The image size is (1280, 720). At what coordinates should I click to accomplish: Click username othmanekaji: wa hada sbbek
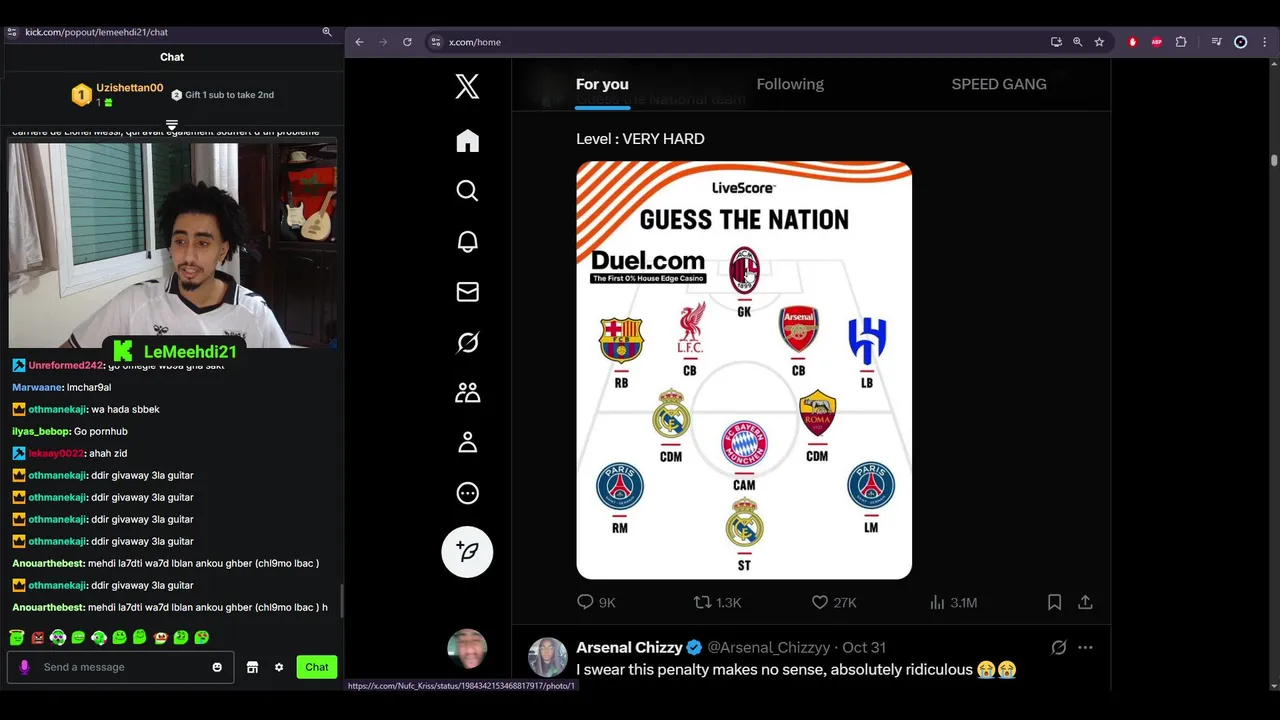point(57,409)
